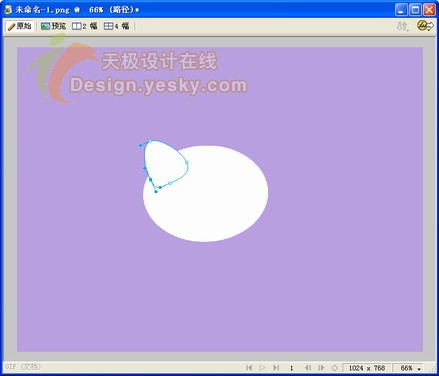Step to the previous frame
The image size is (439, 376).
308,368
